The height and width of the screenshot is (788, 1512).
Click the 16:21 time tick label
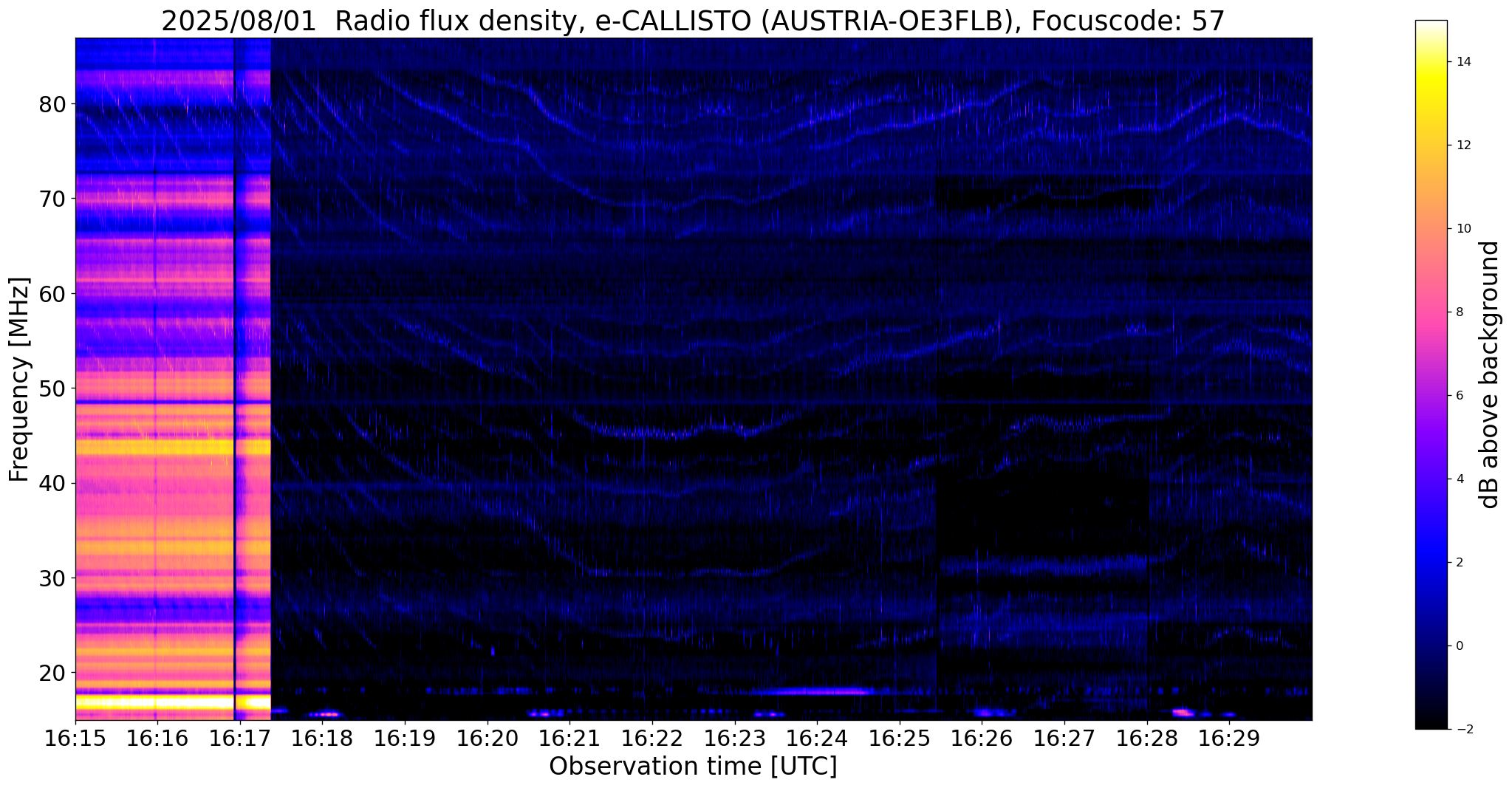(569, 739)
